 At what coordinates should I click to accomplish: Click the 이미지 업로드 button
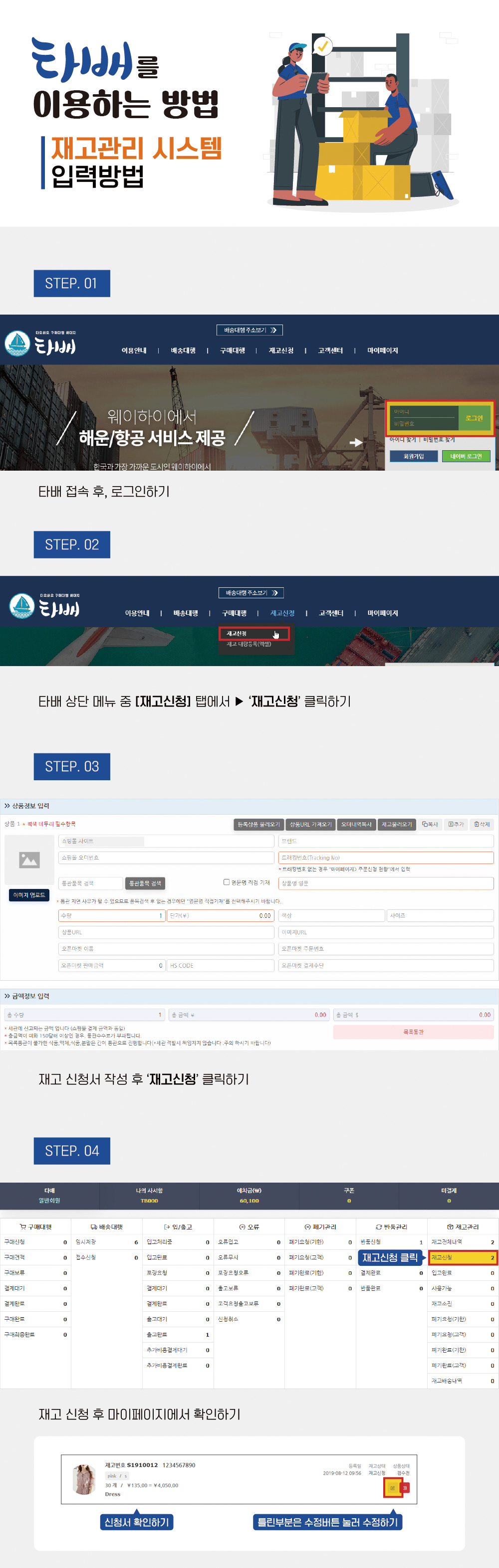pyautogui.click(x=29, y=895)
